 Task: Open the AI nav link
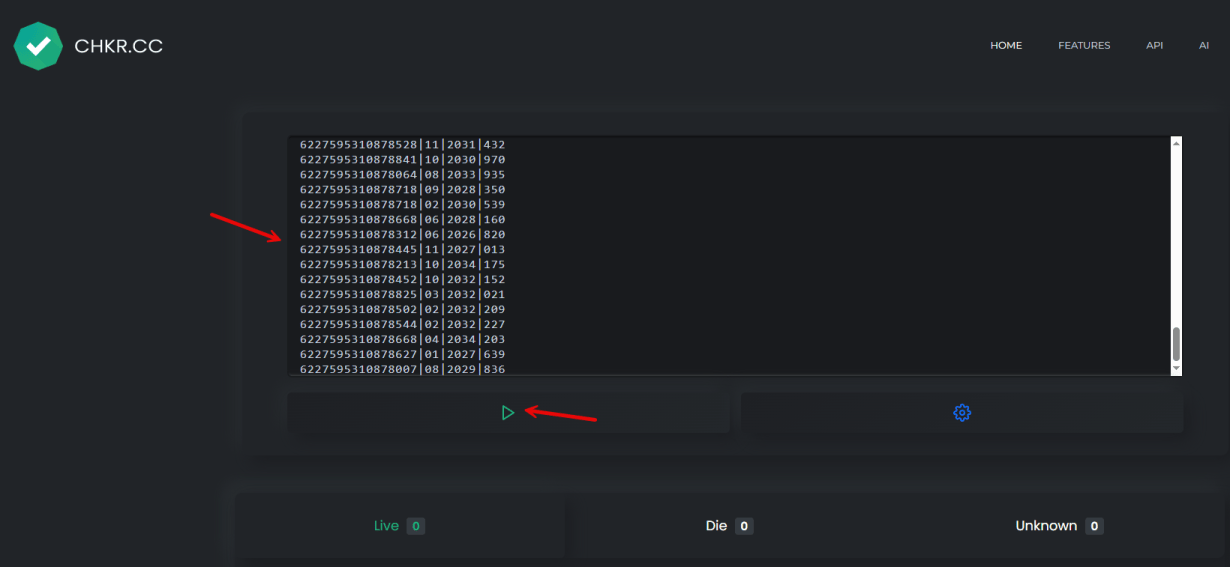tap(1204, 46)
